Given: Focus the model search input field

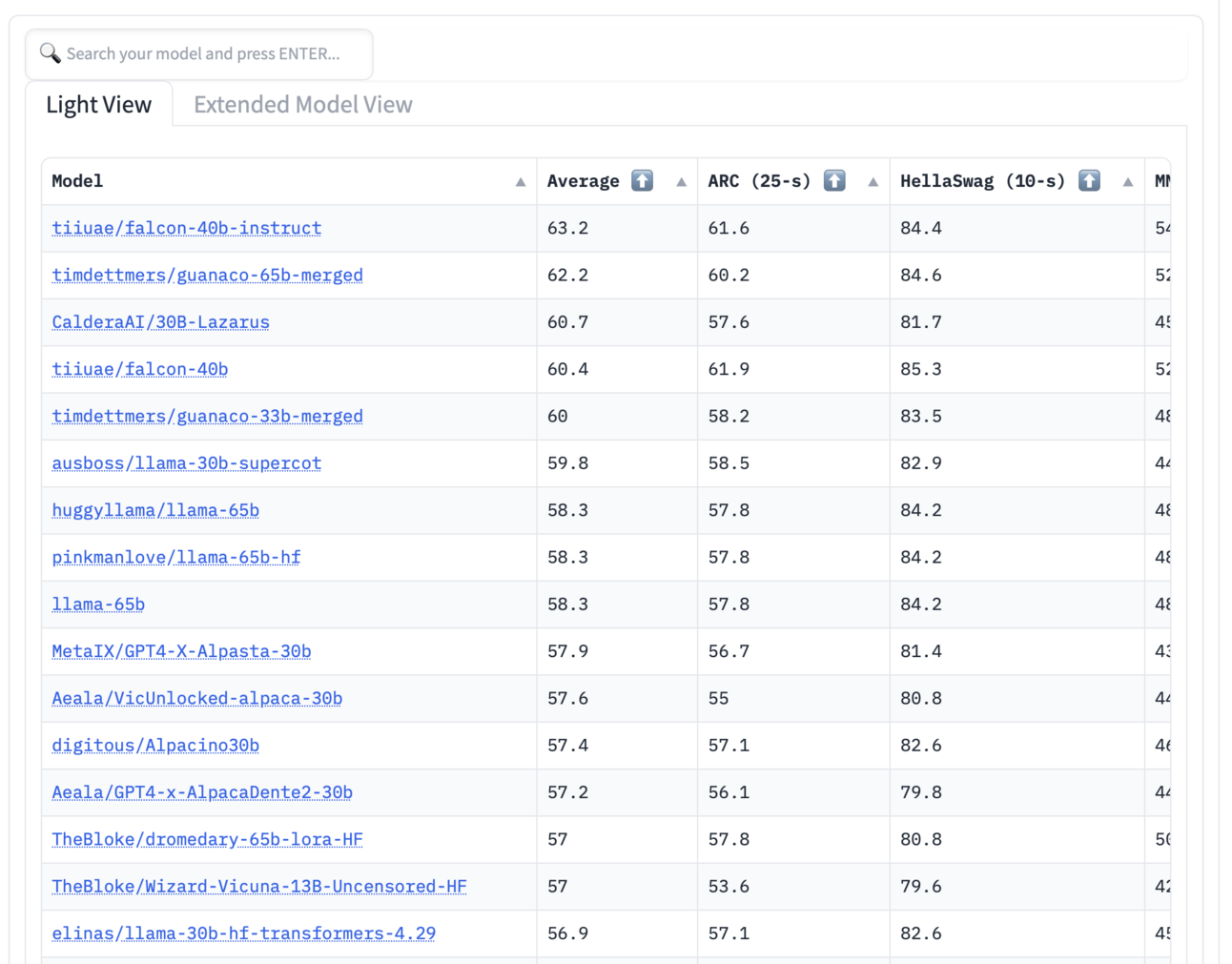Looking at the screenshot, I should coord(199,54).
